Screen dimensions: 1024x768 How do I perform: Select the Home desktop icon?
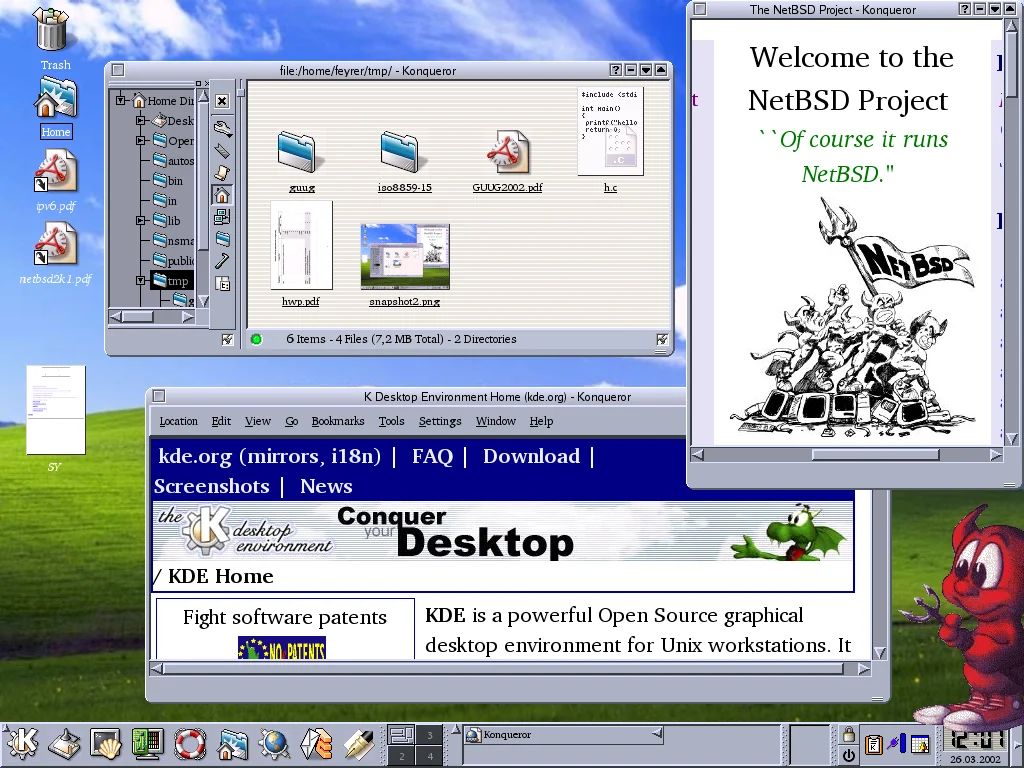point(56,108)
